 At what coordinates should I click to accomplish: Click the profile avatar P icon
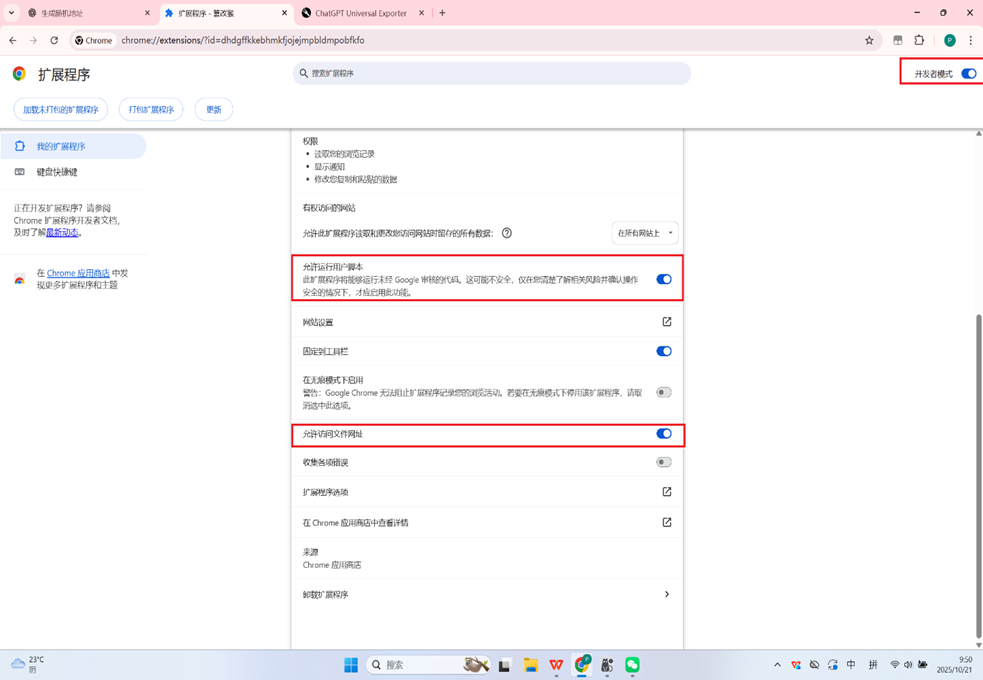click(948, 41)
